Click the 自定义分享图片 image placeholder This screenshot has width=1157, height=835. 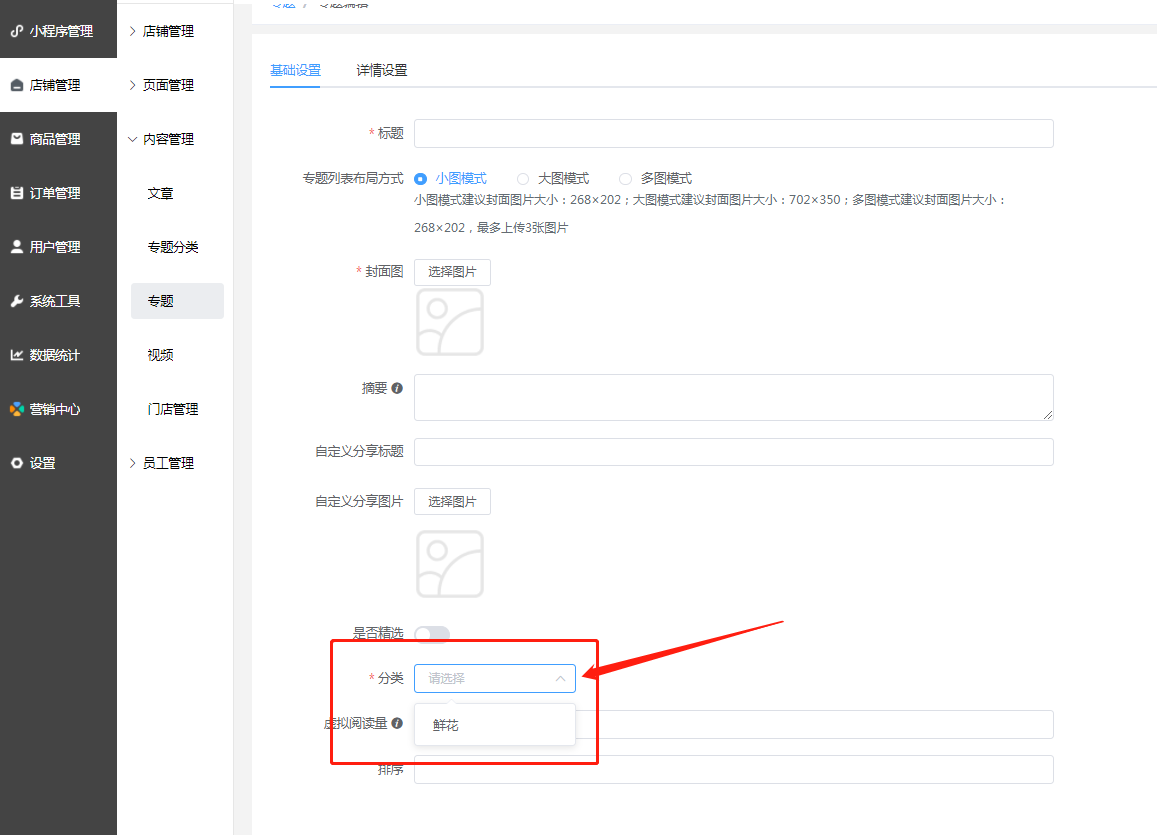[450, 564]
